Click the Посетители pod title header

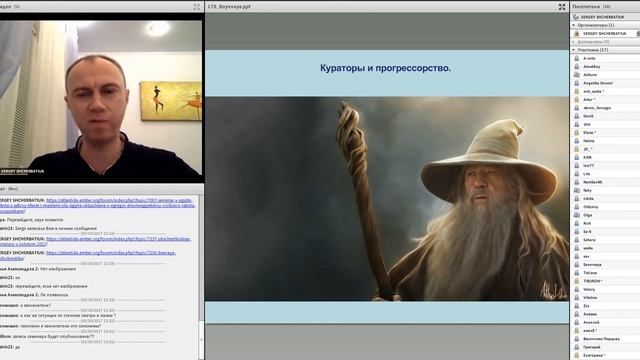[x=591, y=7]
